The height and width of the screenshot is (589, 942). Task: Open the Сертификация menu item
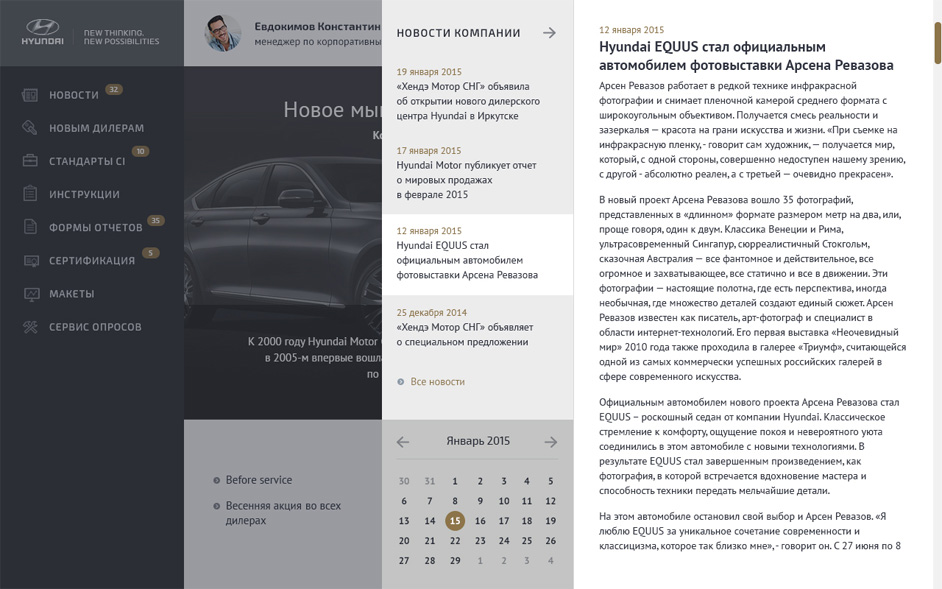pyautogui.click(x=92, y=261)
